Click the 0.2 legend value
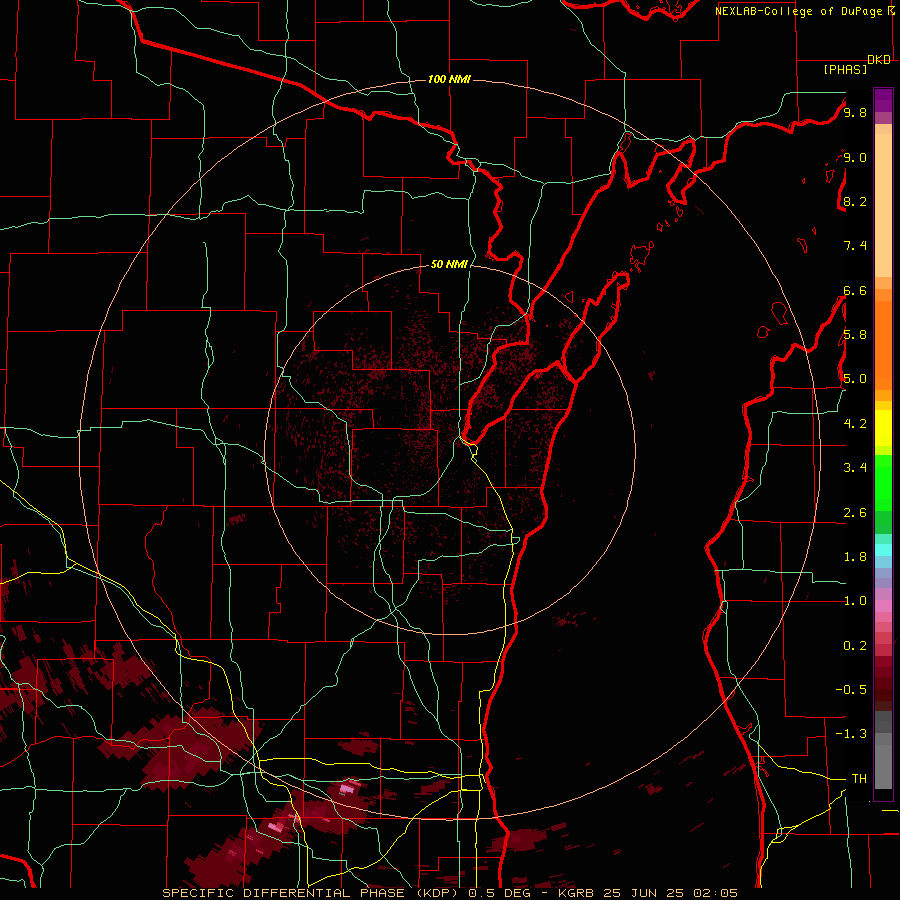Image resolution: width=900 pixels, height=900 pixels. 855,646
